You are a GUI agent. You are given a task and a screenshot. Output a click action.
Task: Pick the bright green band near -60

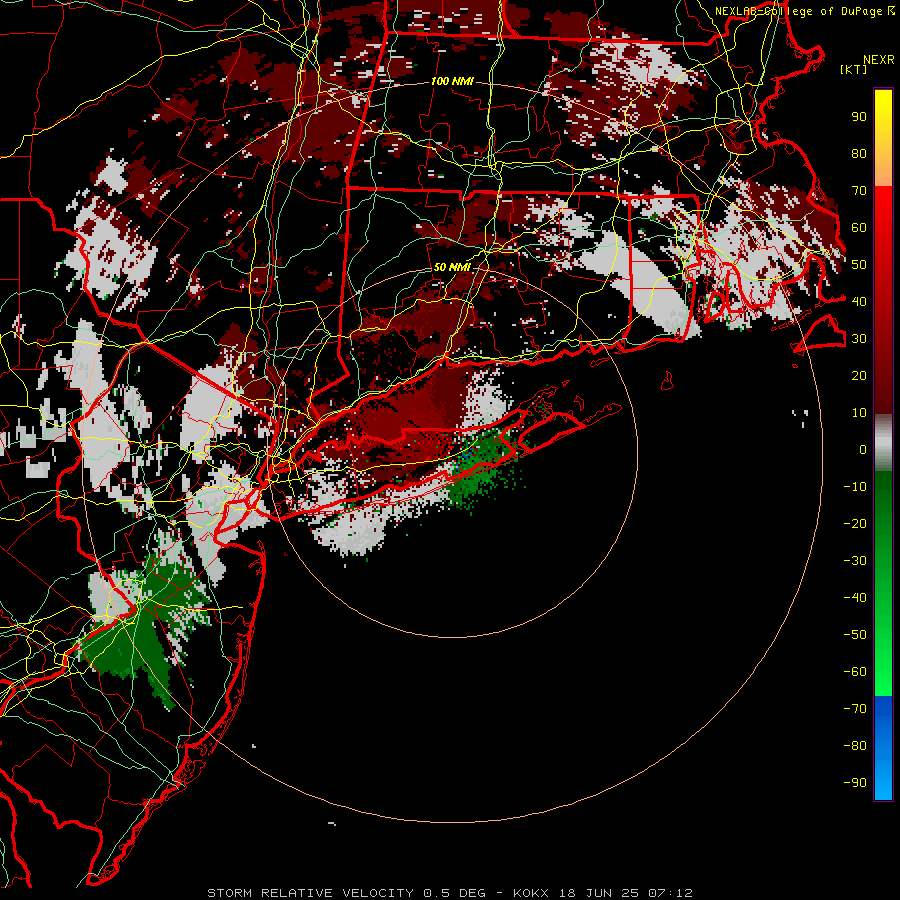(x=883, y=680)
